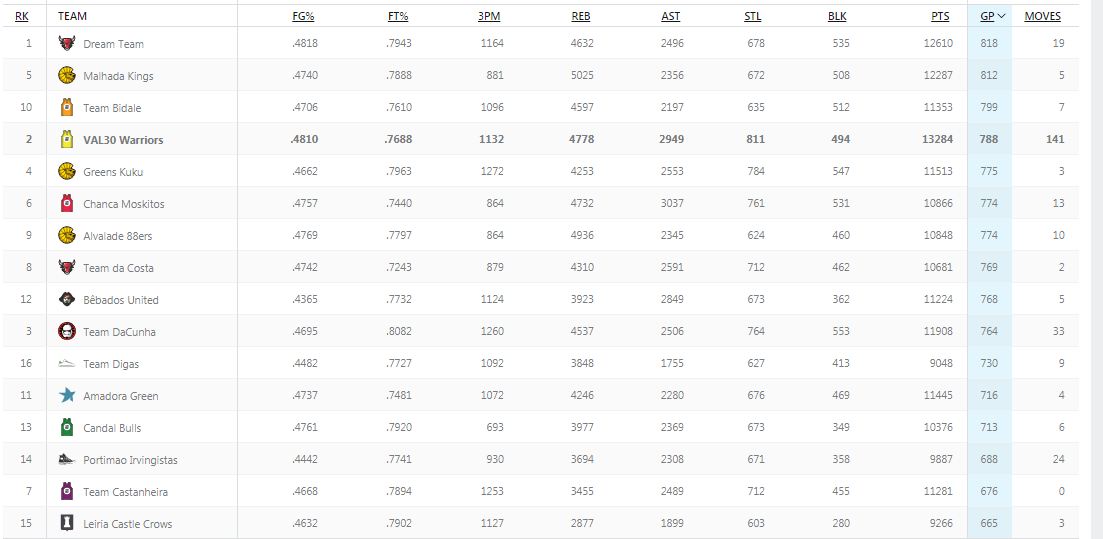
Task: Open Team Castanheira team link
Action: coord(125,492)
